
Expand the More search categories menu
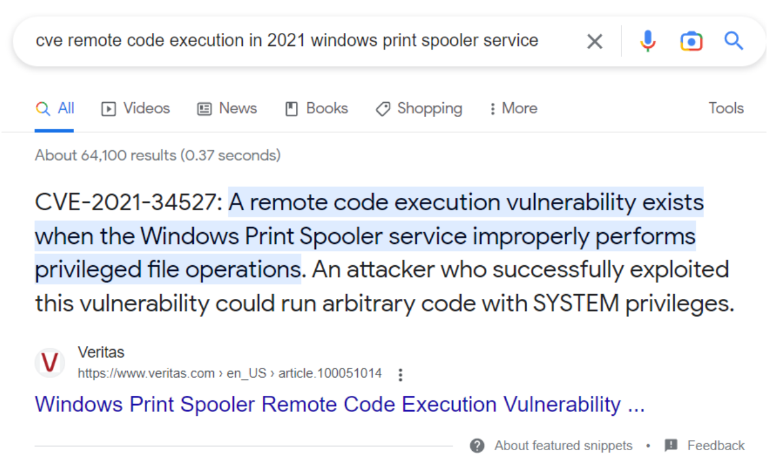coord(513,108)
